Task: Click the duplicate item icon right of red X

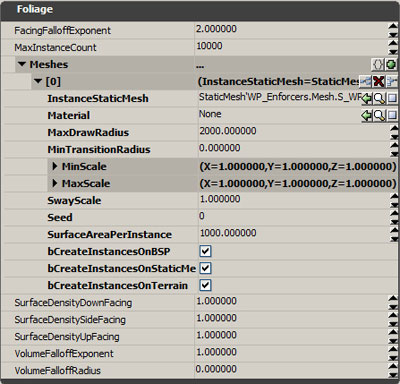Action: (392, 81)
